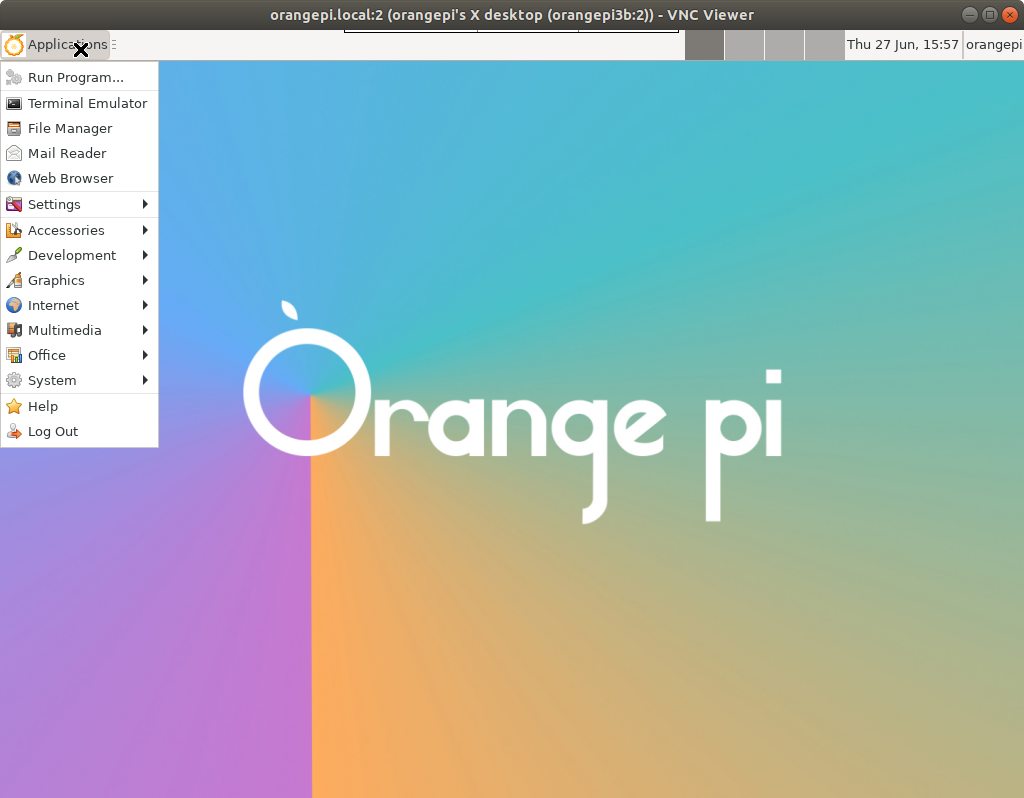Expand the Settings submenu arrow
This screenshot has height=798, width=1024.
point(145,204)
